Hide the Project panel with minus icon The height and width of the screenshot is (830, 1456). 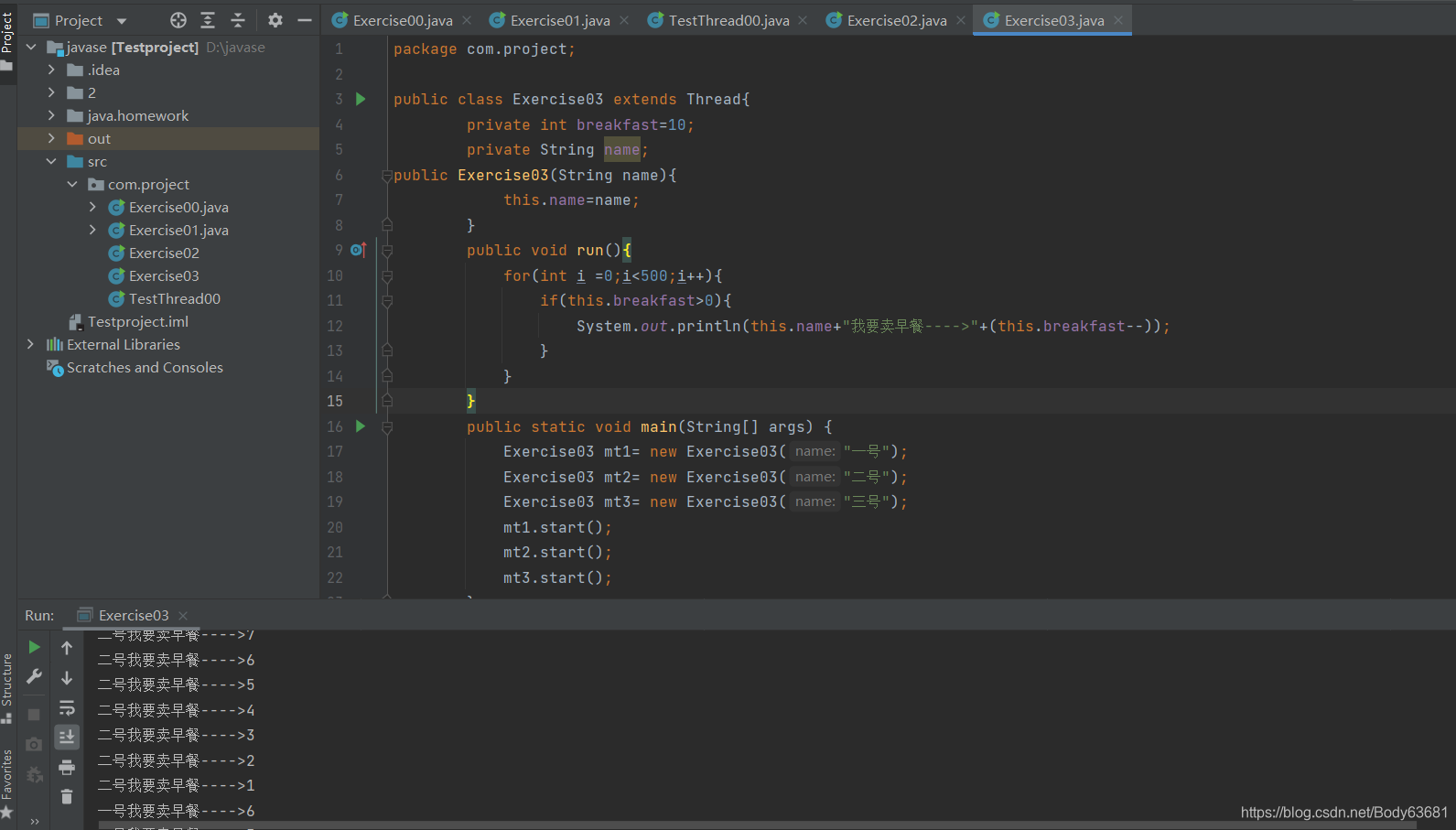coord(305,20)
